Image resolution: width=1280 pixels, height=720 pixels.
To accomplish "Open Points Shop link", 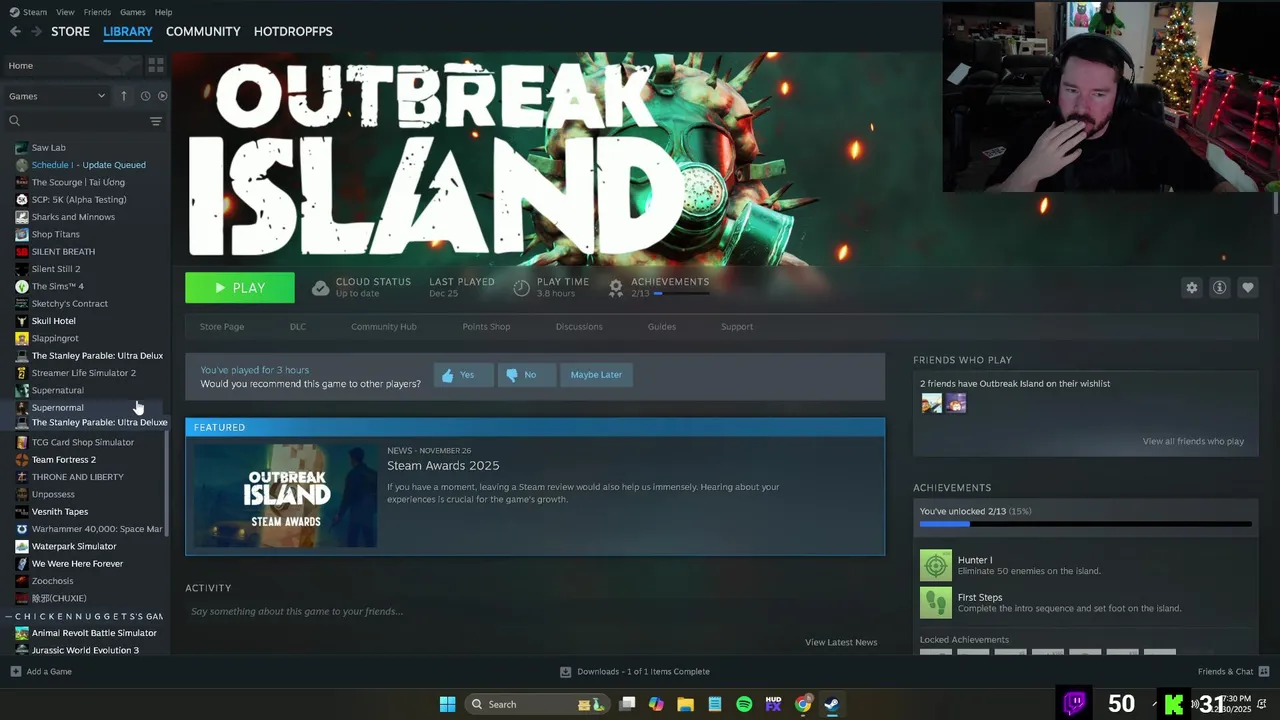I will [486, 326].
